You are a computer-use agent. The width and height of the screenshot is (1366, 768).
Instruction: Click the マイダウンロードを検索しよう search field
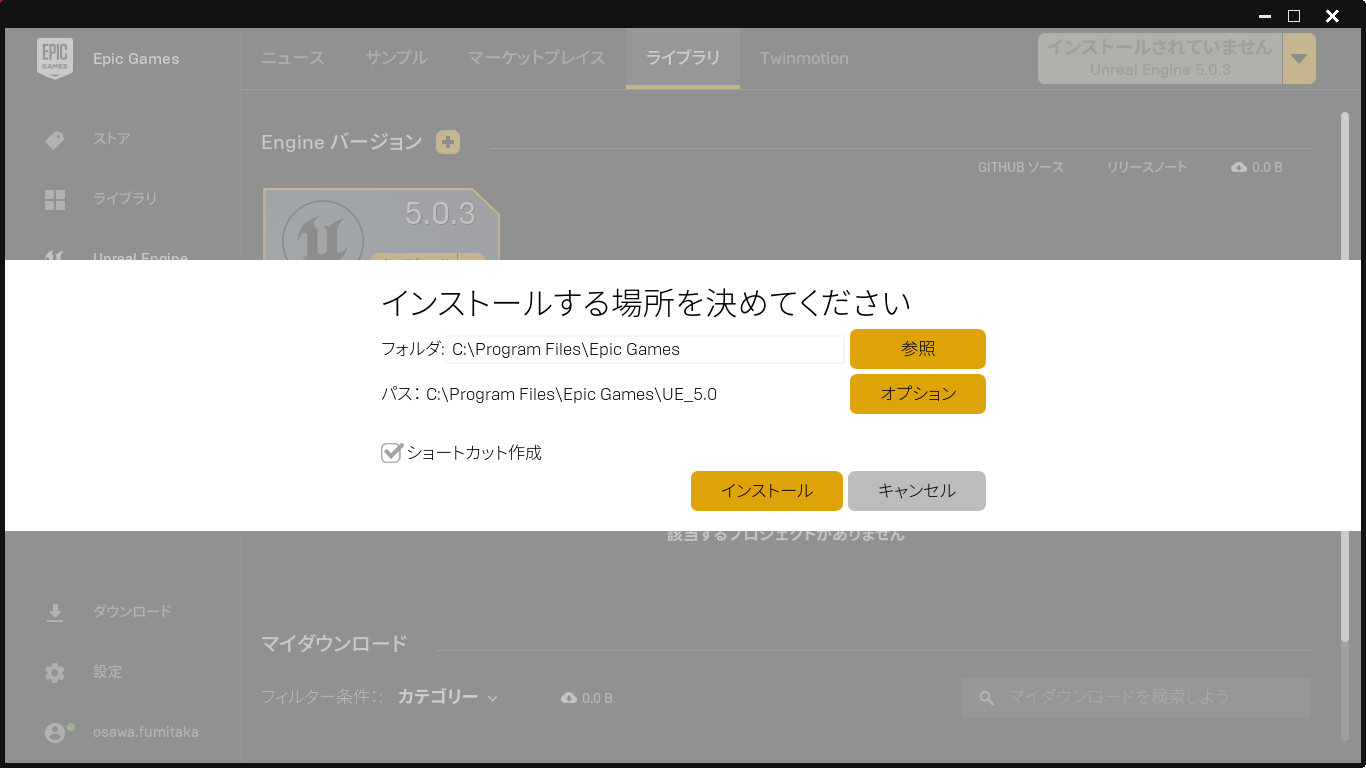coord(1136,697)
